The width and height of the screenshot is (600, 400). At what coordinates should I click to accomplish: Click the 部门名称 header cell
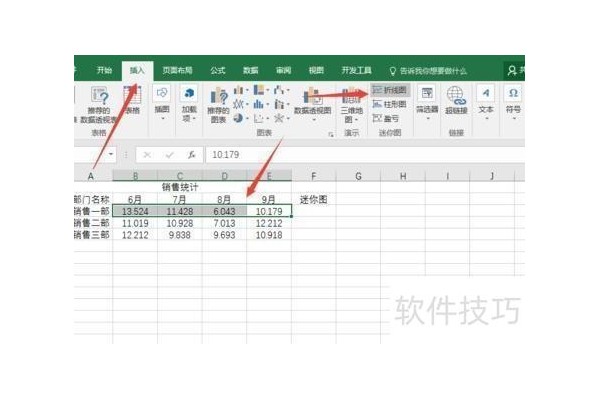coord(93,199)
